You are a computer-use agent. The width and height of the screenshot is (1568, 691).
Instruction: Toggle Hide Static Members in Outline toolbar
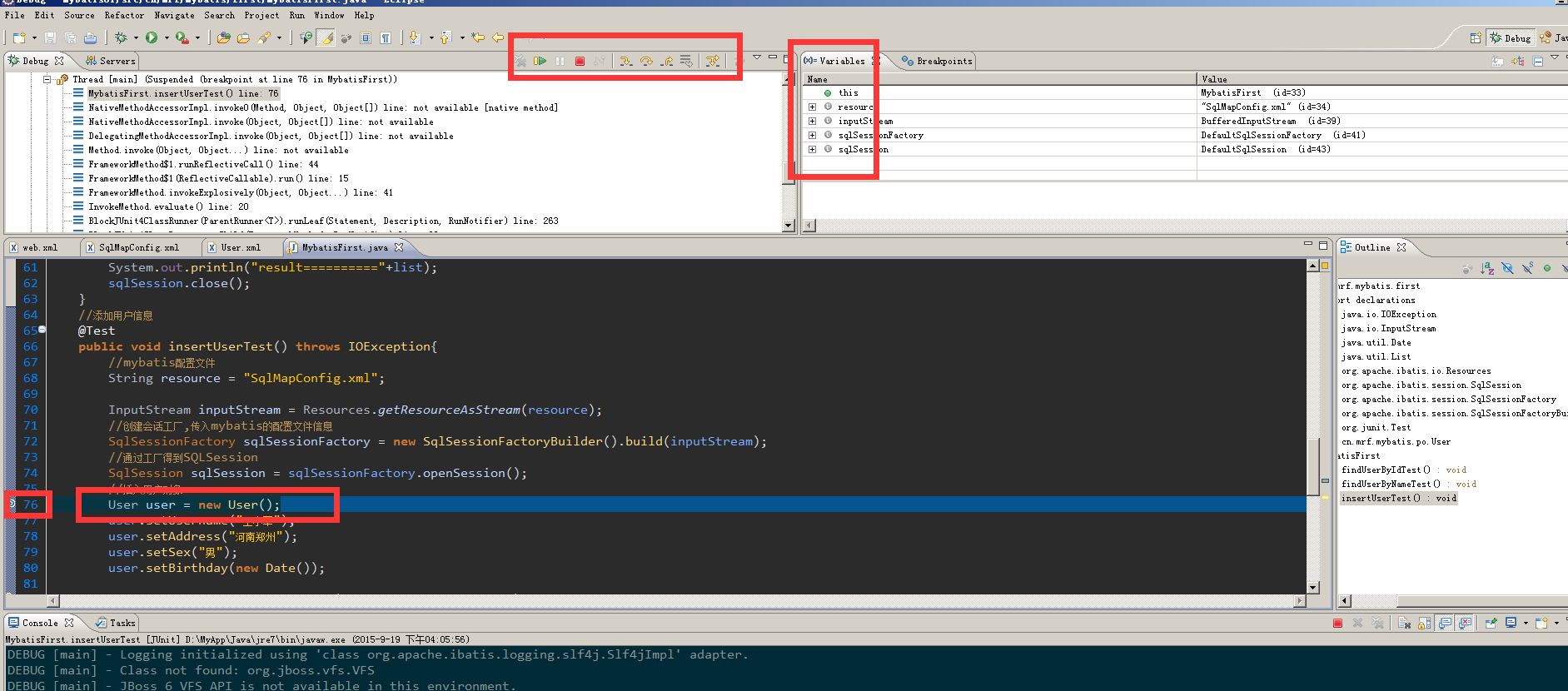pyautogui.click(x=1528, y=268)
